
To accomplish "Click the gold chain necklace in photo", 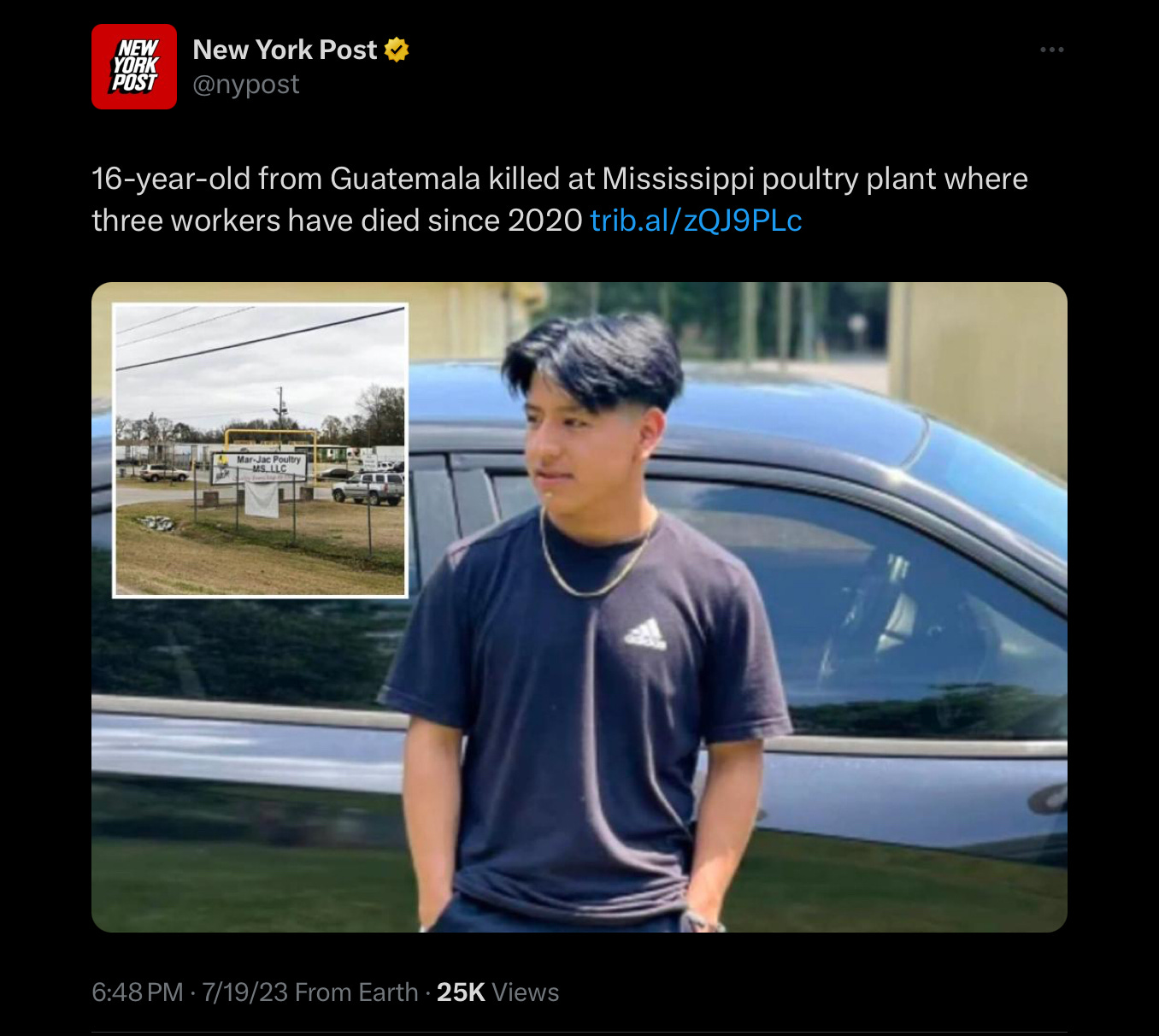I will click(x=596, y=555).
